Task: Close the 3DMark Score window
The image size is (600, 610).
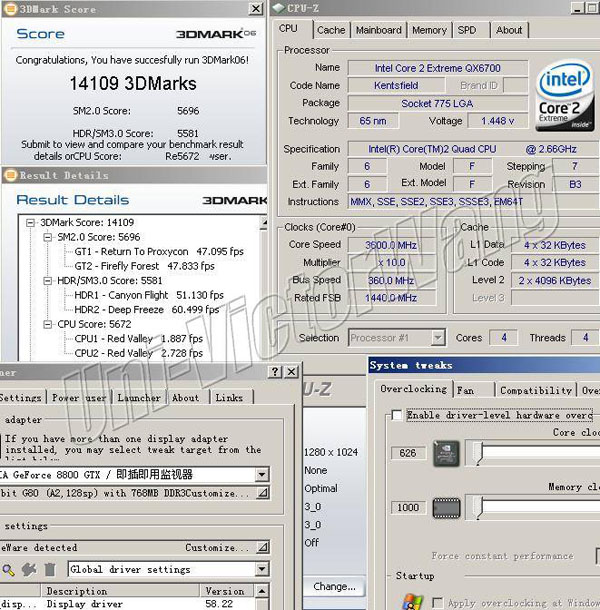Action: (x=256, y=9)
